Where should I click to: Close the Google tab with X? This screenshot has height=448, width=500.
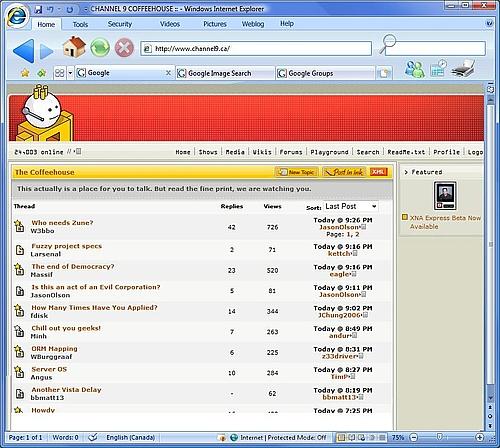pos(168,73)
